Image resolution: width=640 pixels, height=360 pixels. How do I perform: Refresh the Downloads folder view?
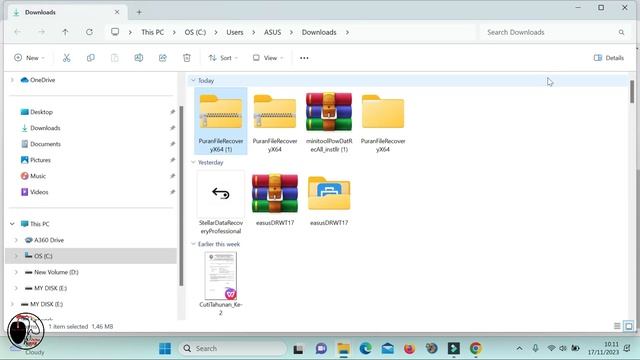[89, 32]
